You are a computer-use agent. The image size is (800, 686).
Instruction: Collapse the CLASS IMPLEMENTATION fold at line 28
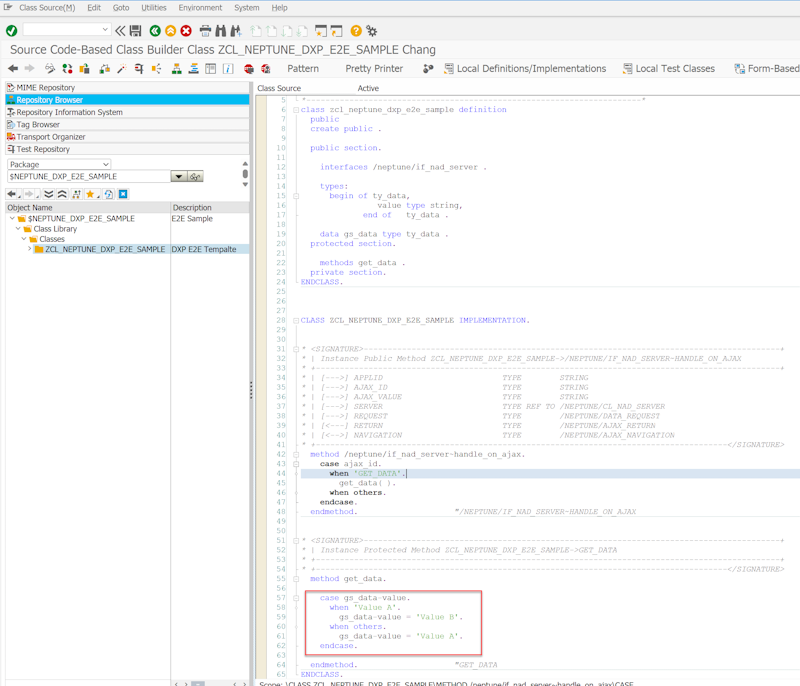pos(296,321)
